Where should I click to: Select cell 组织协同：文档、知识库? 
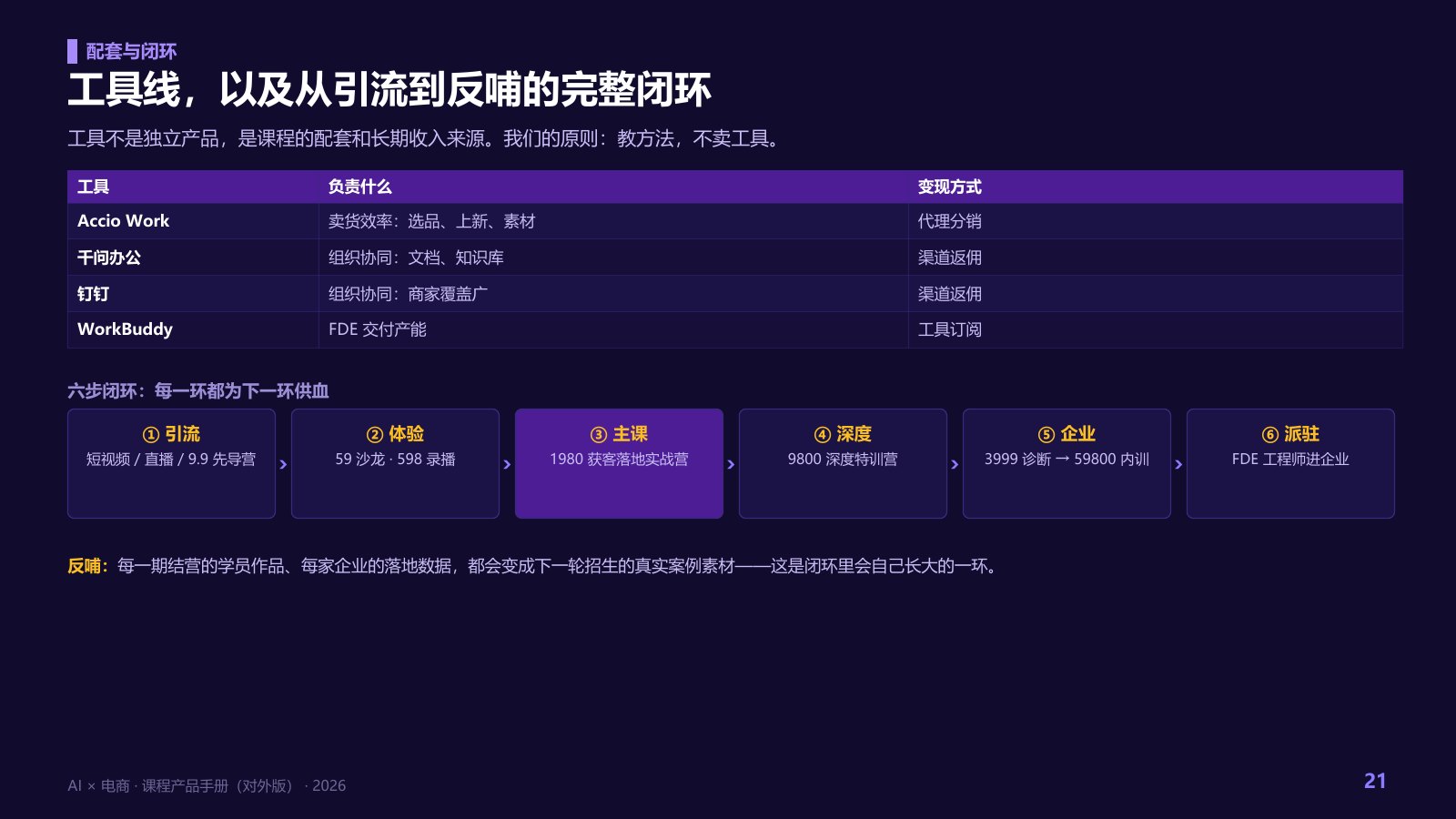(x=613, y=258)
